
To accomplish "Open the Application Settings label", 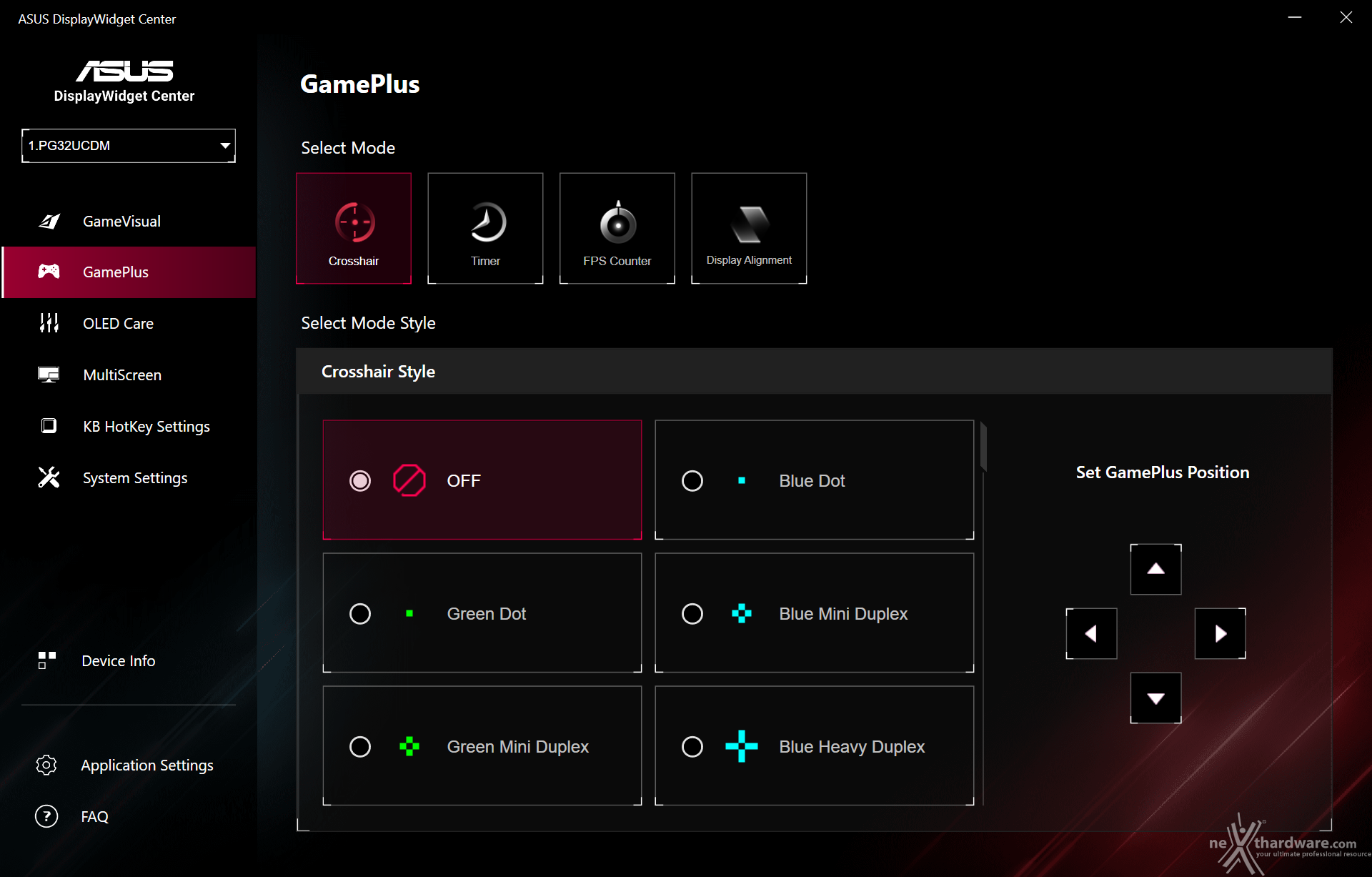I will (147, 765).
